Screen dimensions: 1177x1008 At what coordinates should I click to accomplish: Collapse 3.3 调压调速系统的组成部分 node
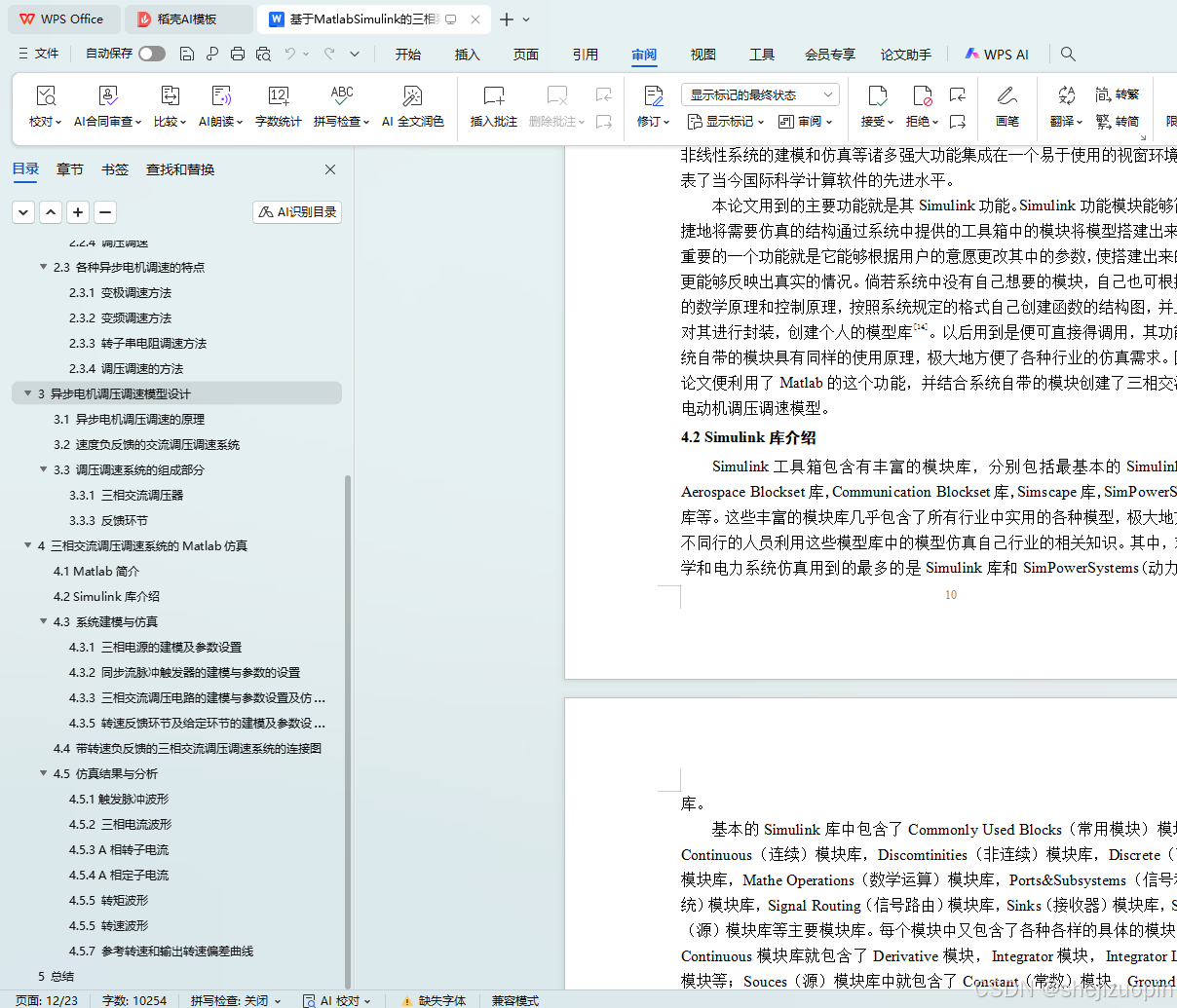(x=44, y=469)
